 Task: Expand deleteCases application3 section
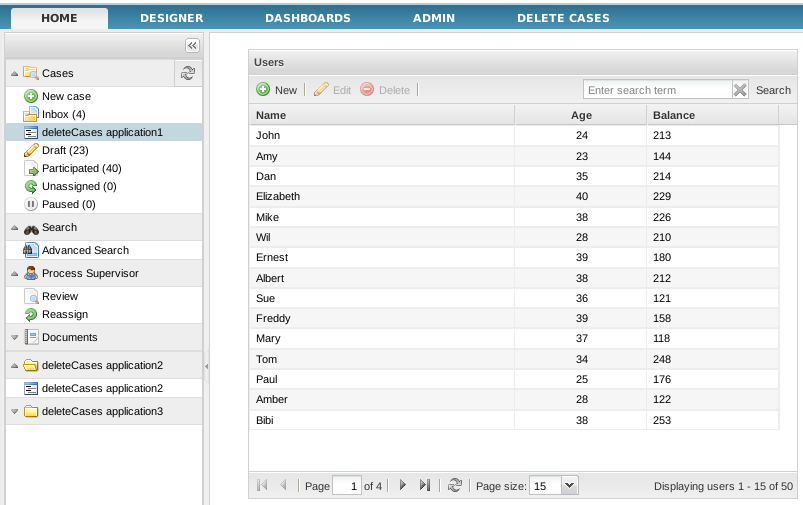click(14, 411)
